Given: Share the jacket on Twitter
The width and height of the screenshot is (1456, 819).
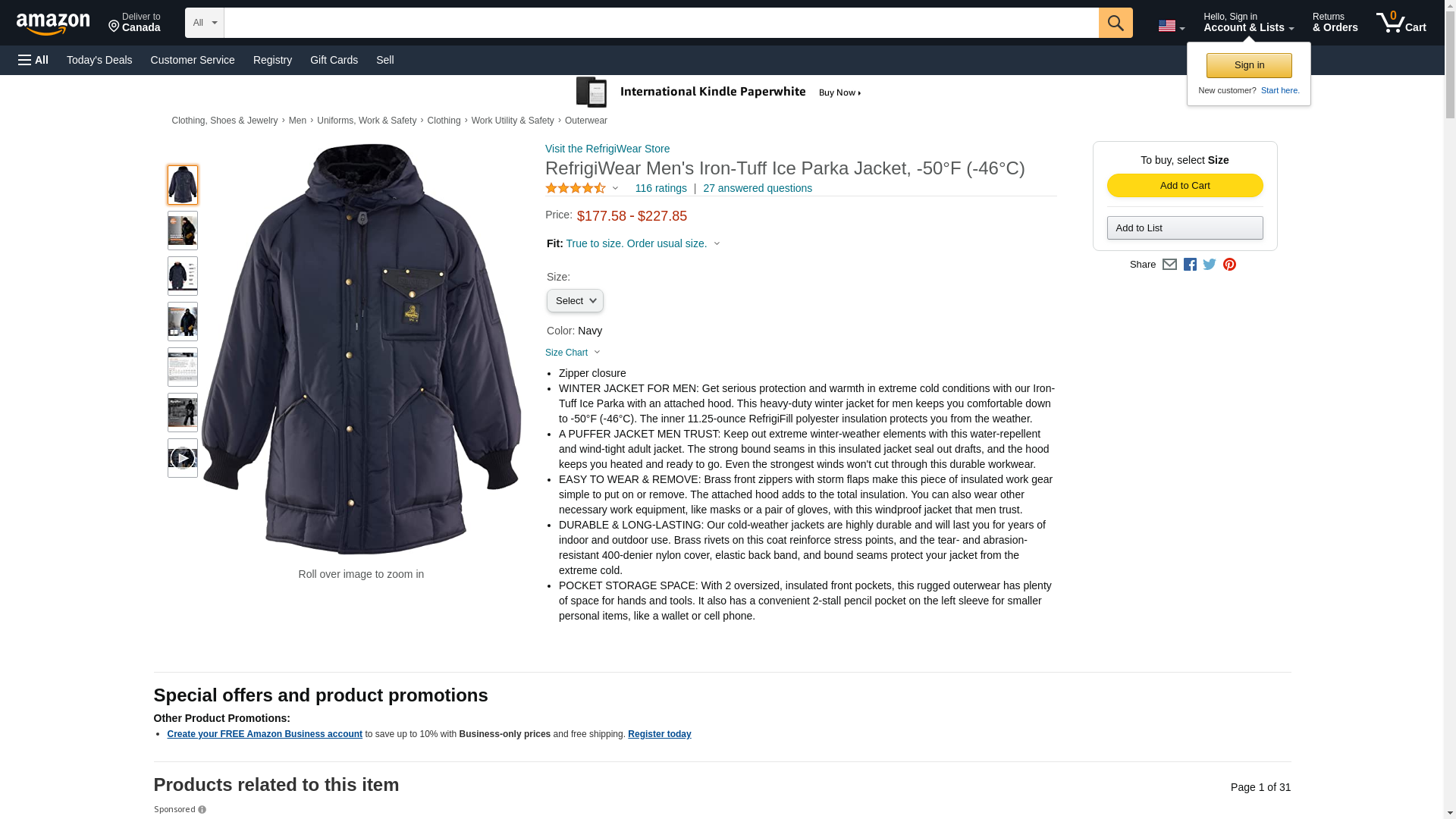Looking at the screenshot, I should tap(1210, 265).
